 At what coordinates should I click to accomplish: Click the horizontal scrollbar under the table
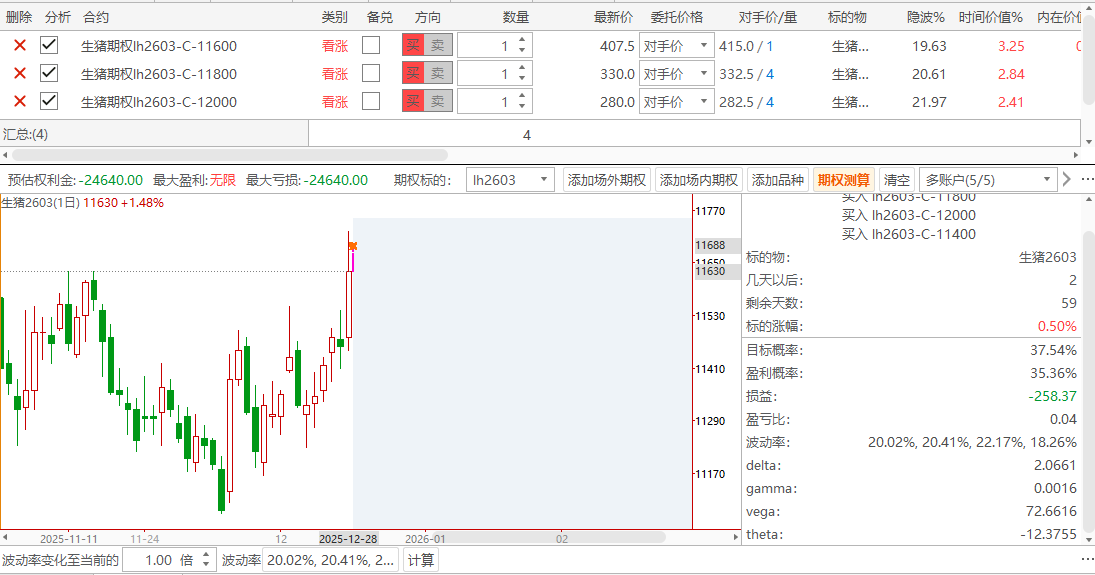(200, 155)
